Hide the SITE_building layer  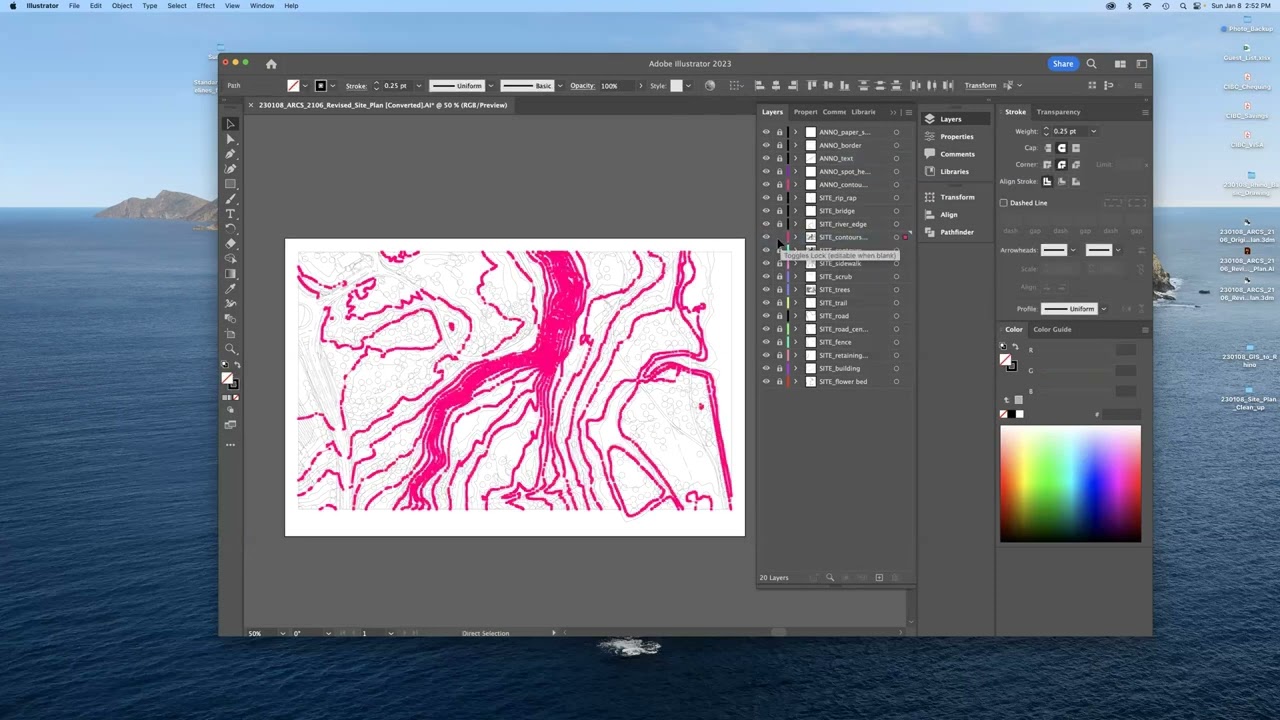point(766,369)
